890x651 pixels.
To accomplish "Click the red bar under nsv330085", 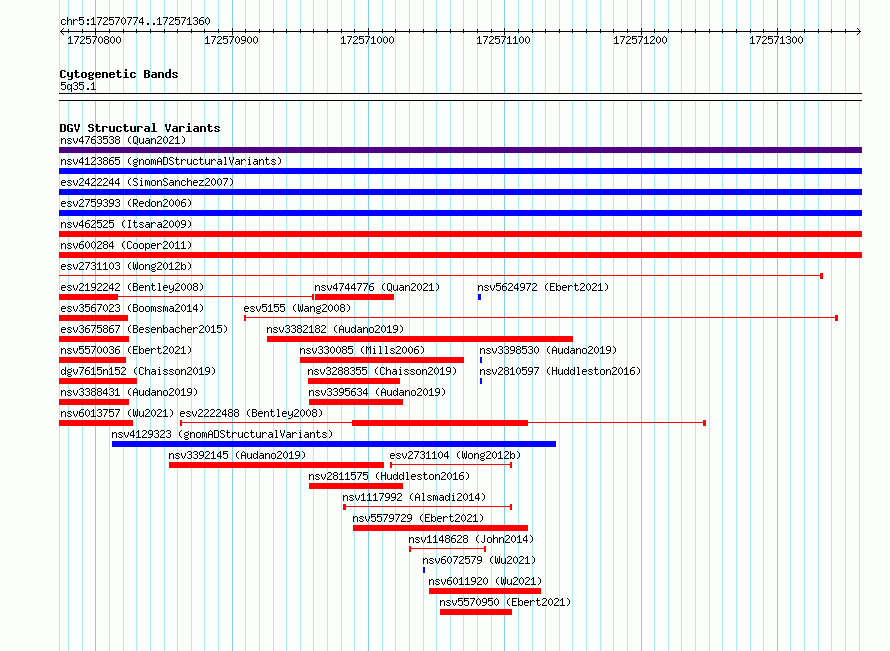I will [x=381, y=360].
